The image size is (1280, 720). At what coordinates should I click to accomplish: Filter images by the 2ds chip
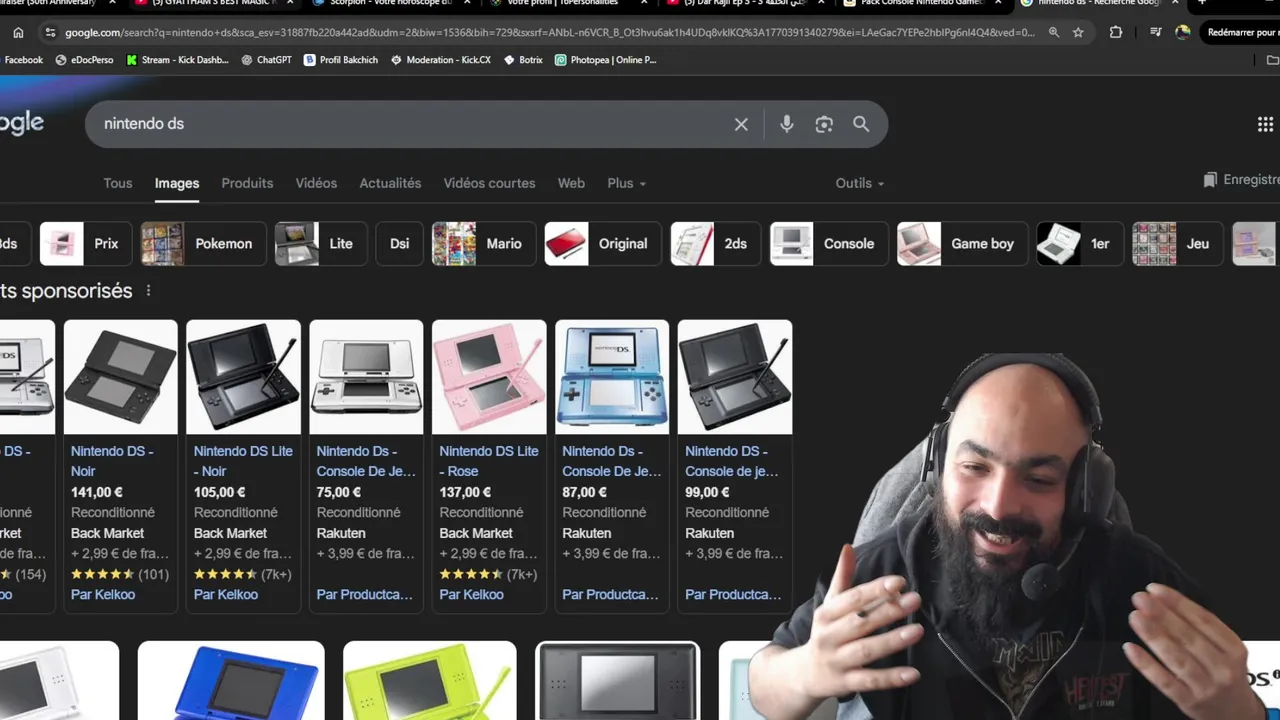716,243
